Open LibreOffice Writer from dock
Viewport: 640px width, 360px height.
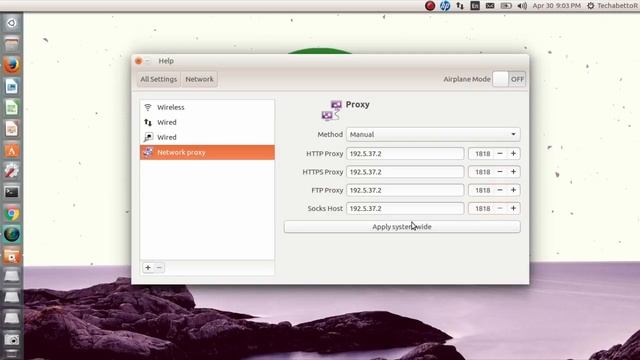pos(11,87)
